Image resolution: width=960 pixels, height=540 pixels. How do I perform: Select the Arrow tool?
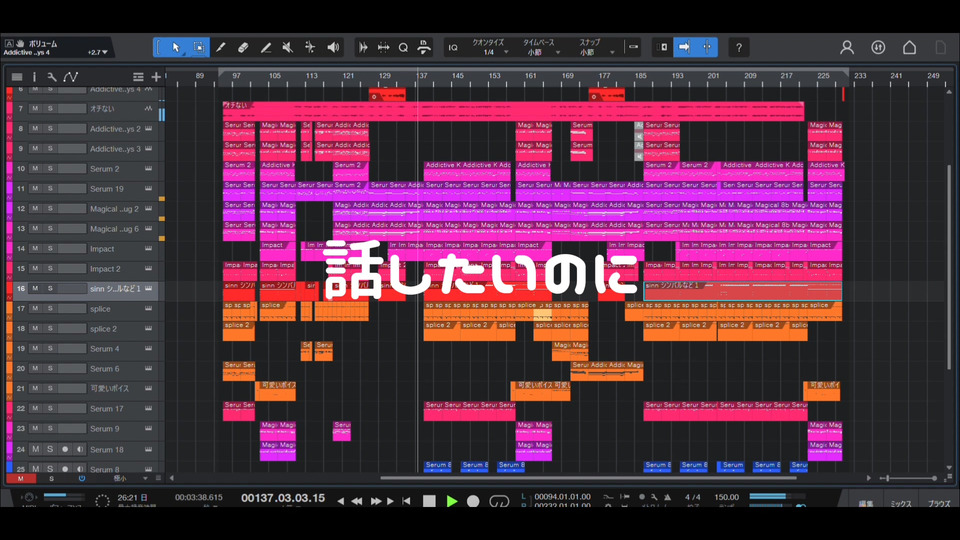[176, 47]
